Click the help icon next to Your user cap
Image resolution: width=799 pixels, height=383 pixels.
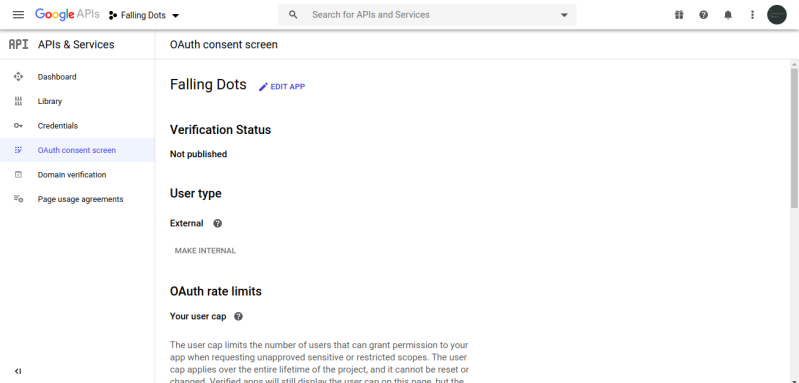pyautogui.click(x=238, y=316)
